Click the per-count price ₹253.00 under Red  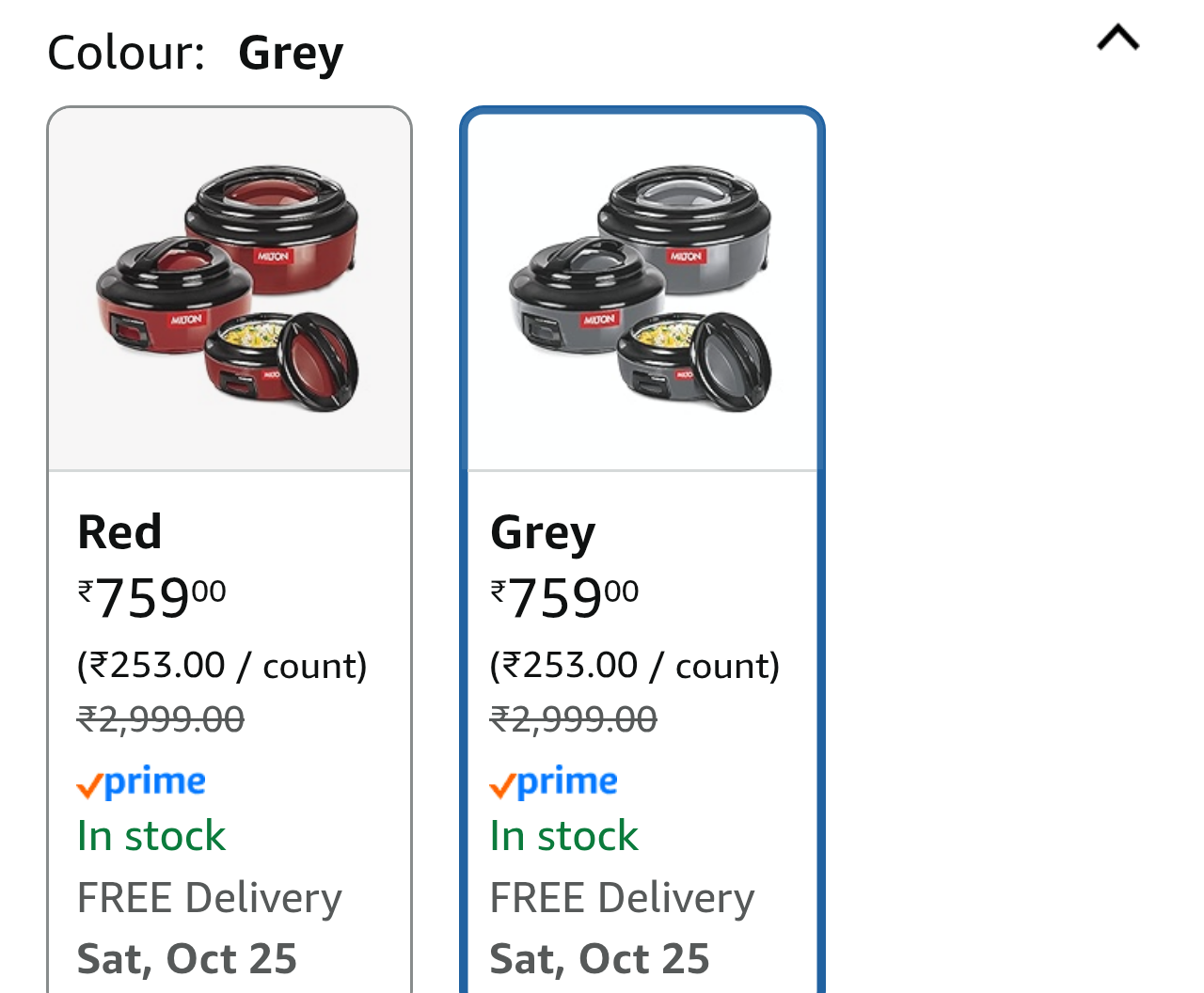click(x=221, y=665)
